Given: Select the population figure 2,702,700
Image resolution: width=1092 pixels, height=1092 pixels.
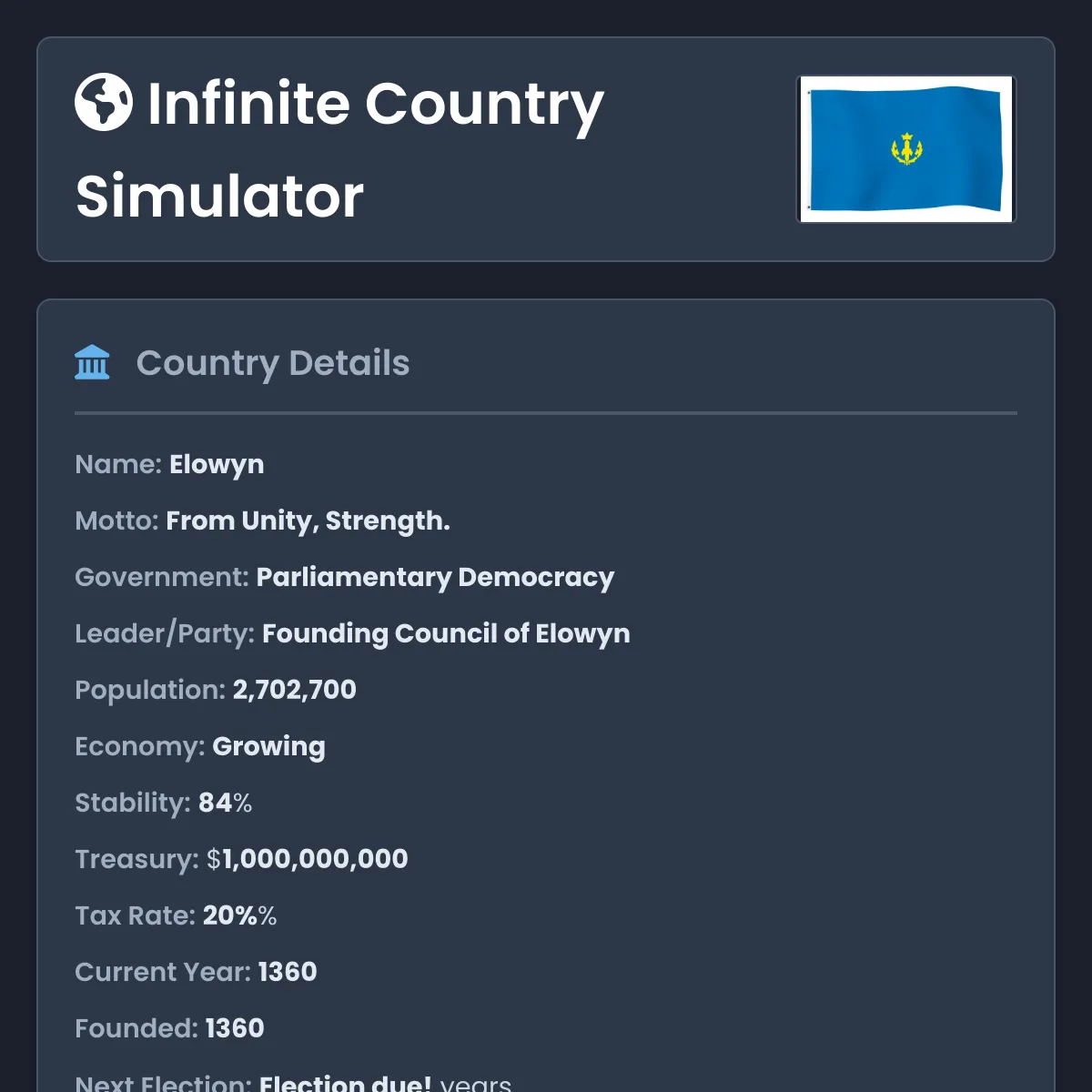Looking at the screenshot, I should coord(294,690).
